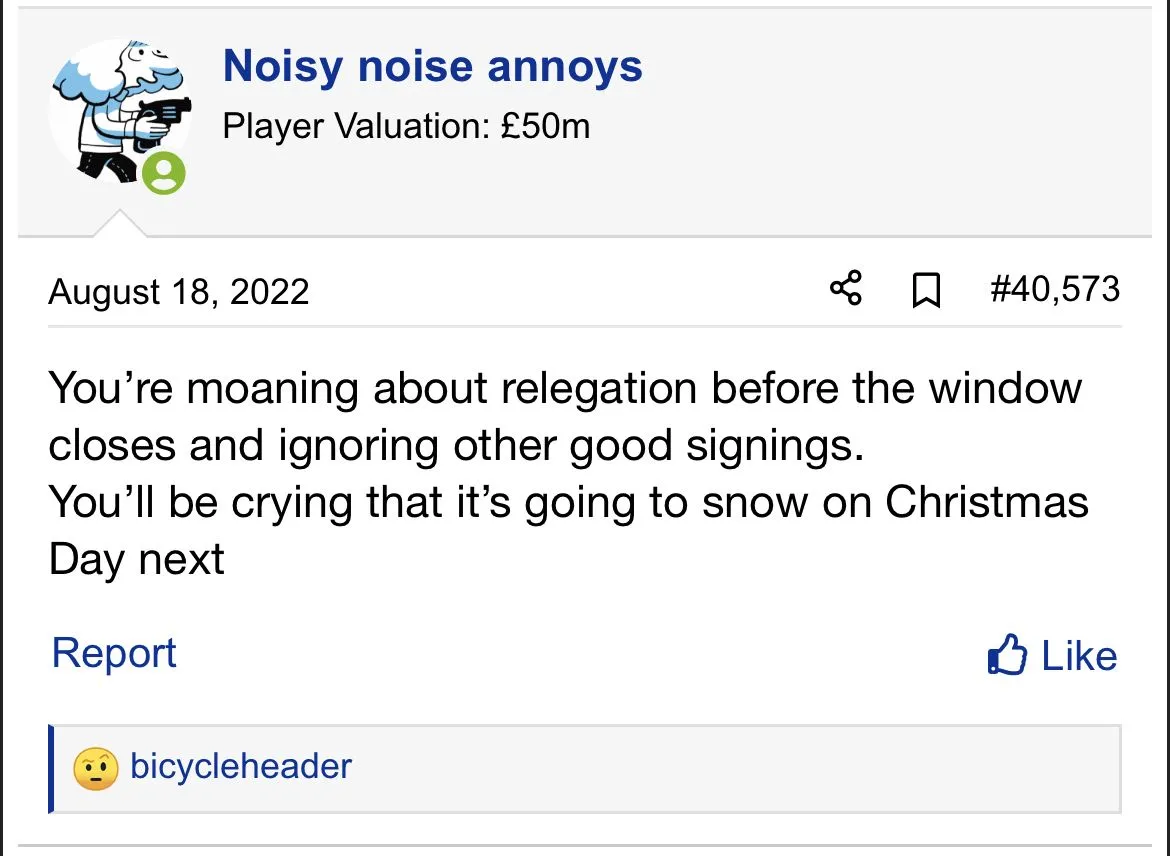Click the raised-eyebrow emoji reaction
Screen dimensions: 1170x856
(x=96, y=768)
